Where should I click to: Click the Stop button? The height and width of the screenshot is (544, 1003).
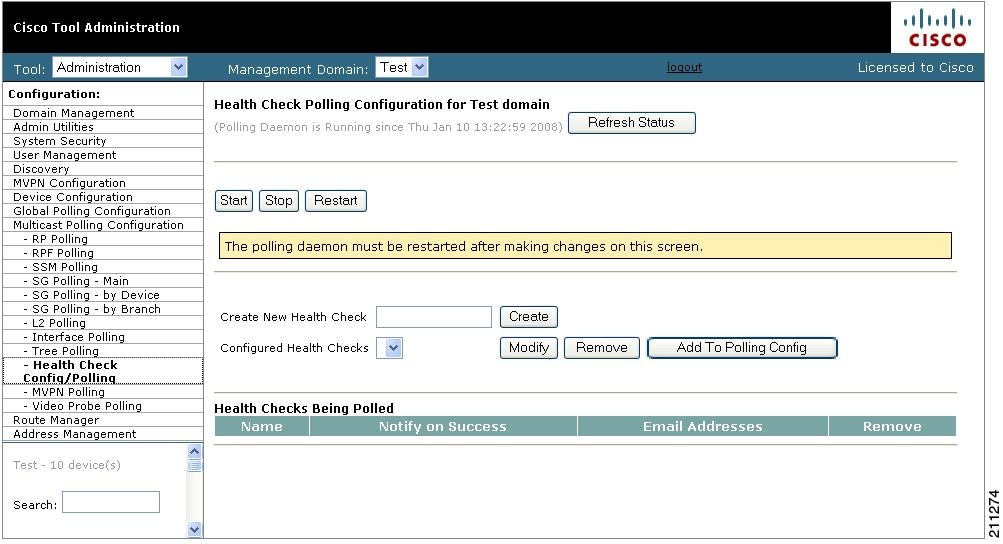[x=278, y=201]
